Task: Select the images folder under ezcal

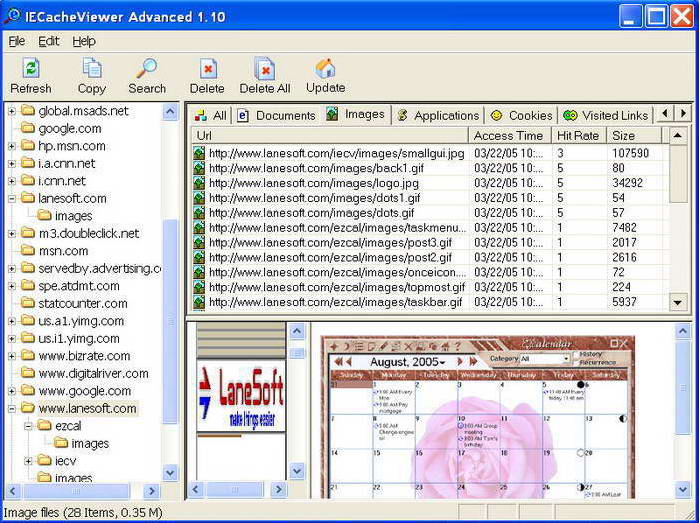Action: click(x=90, y=443)
